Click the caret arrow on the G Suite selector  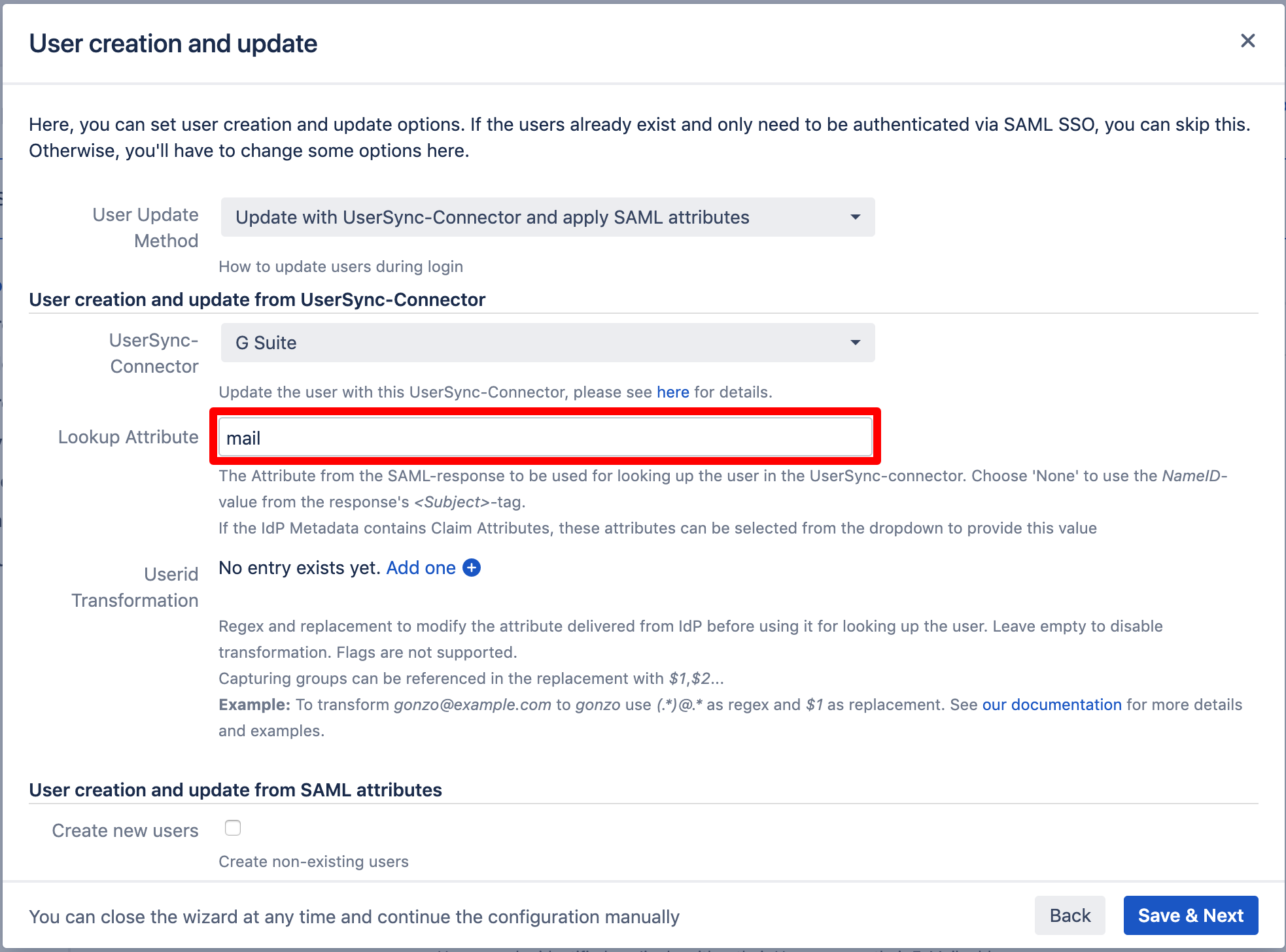855,343
